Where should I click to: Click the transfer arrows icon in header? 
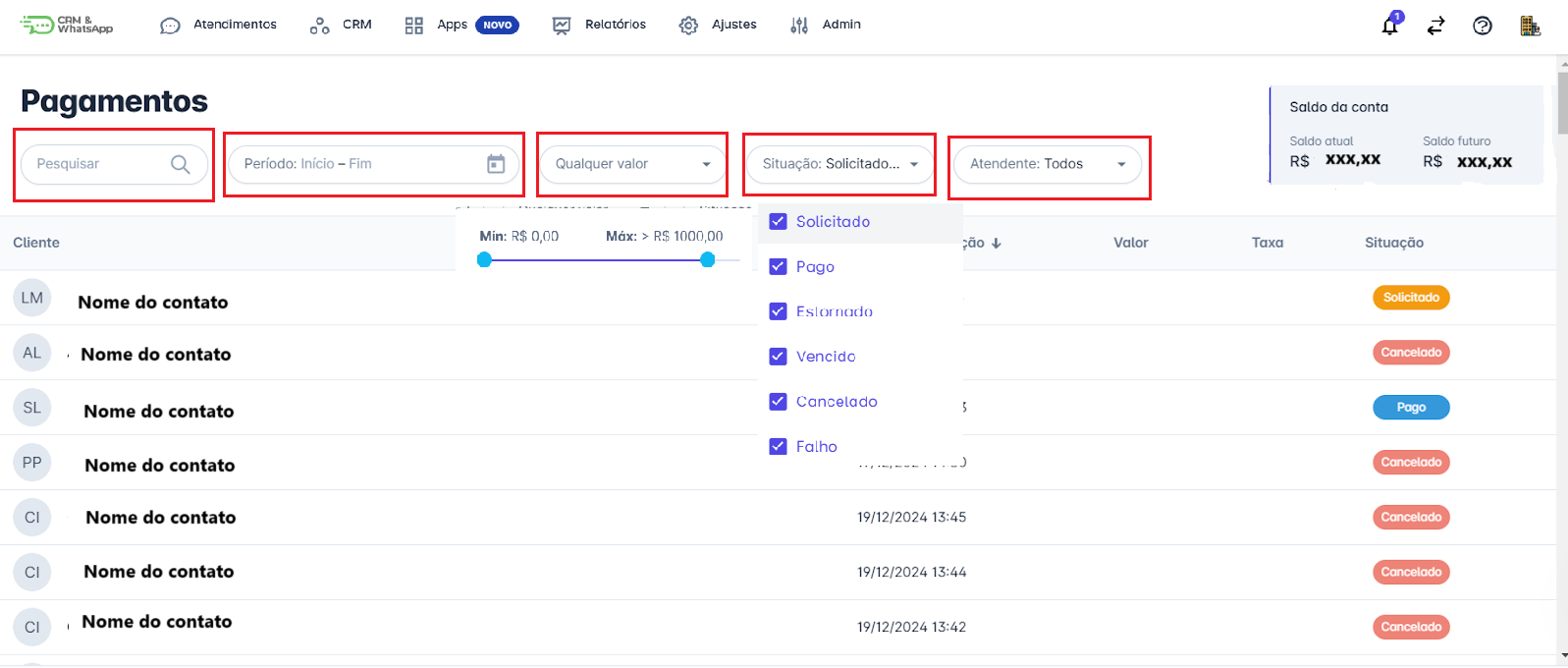tap(1435, 26)
